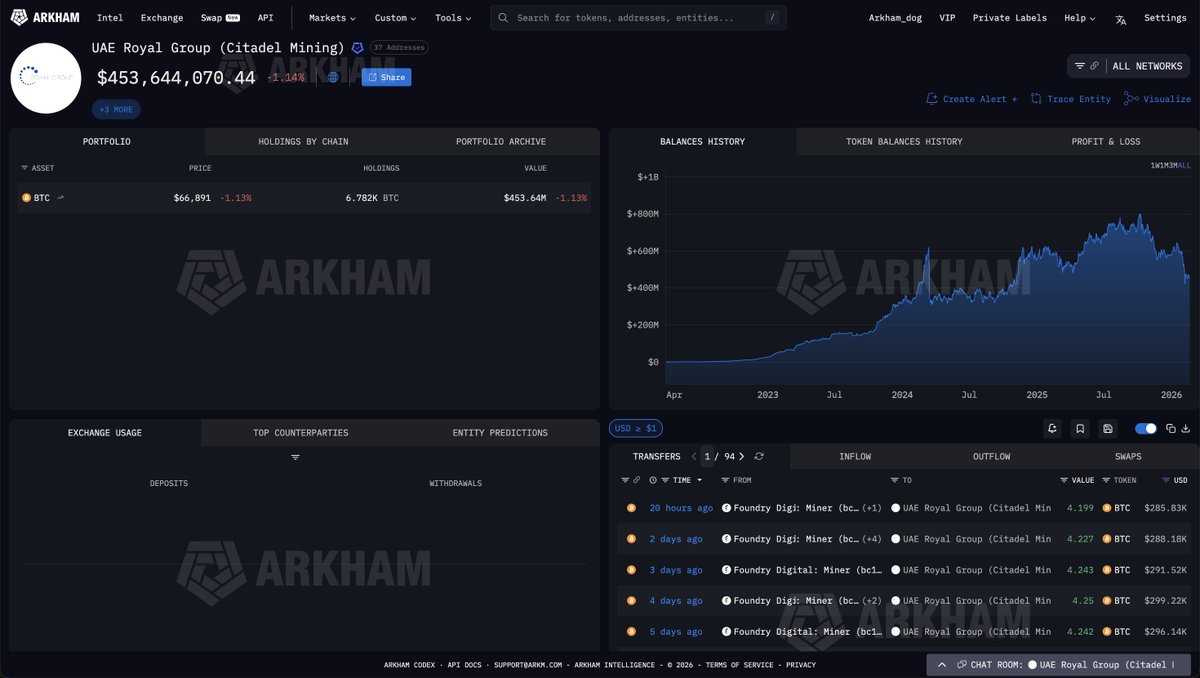Flip the blue USD display toggle switch
1200x678 pixels.
tap(1144, 428)
